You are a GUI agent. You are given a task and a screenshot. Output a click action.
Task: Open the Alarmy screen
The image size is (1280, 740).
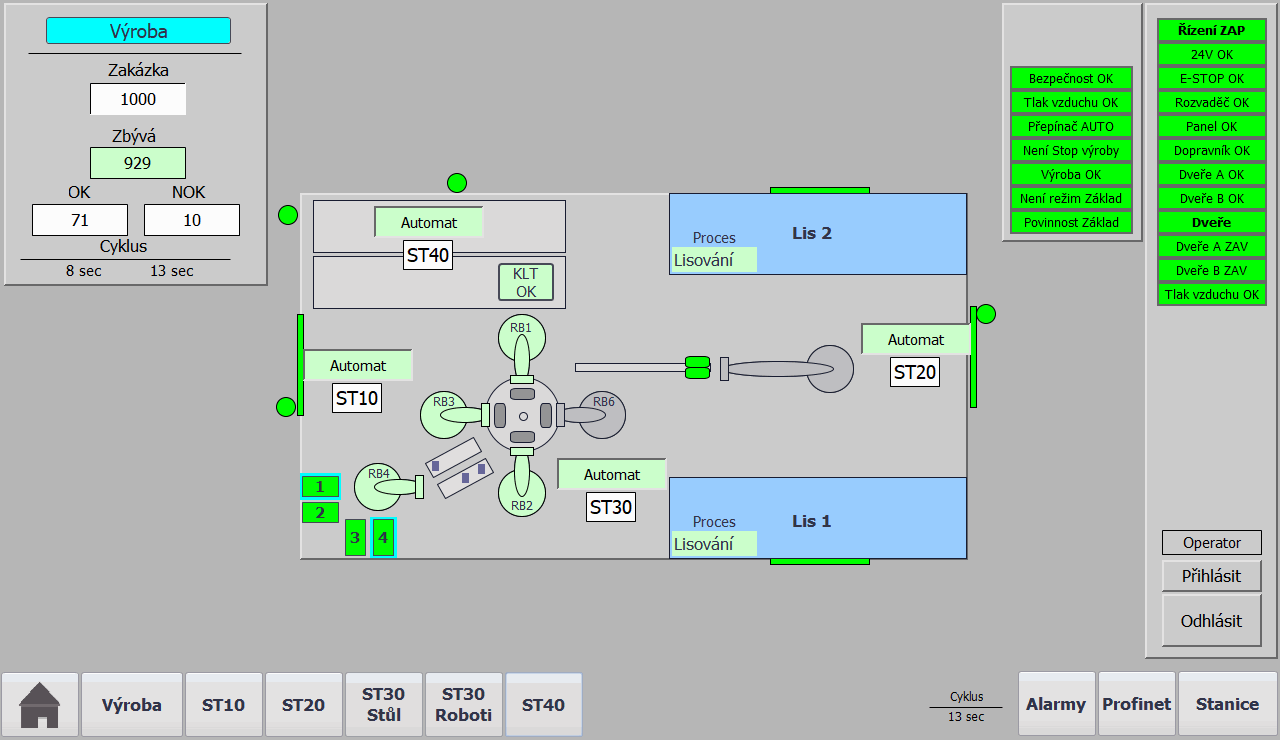[x=1056, y=704]
